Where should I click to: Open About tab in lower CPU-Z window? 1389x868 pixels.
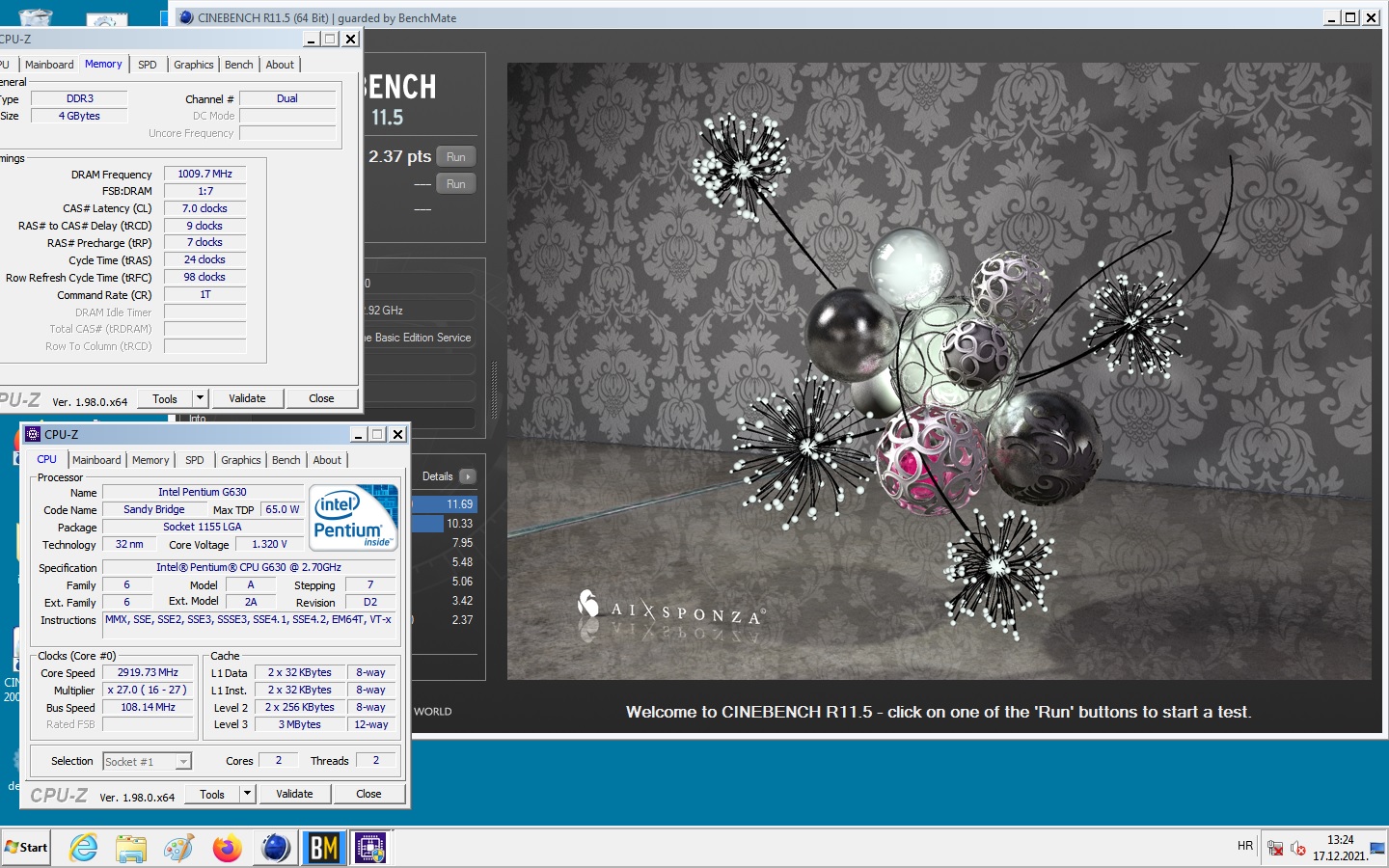tap(327, 460)
